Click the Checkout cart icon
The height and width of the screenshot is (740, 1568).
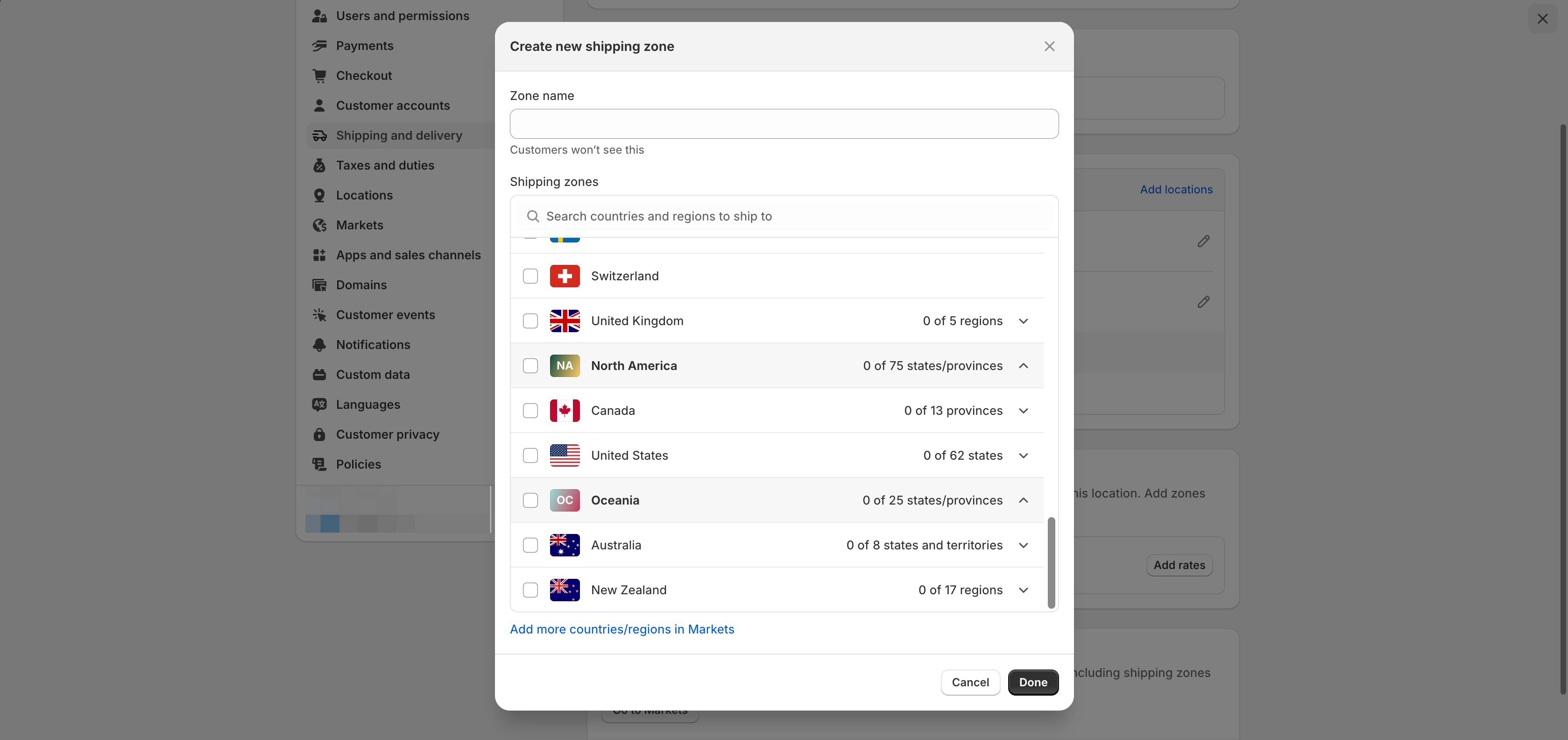(x=319, y=76)
